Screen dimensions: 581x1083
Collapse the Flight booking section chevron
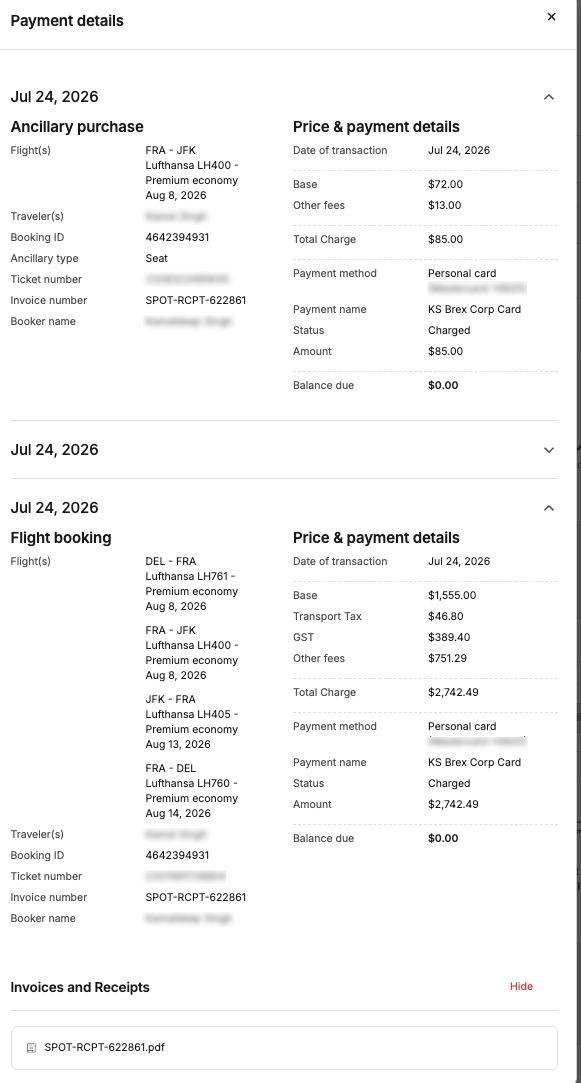click(549, 508)
